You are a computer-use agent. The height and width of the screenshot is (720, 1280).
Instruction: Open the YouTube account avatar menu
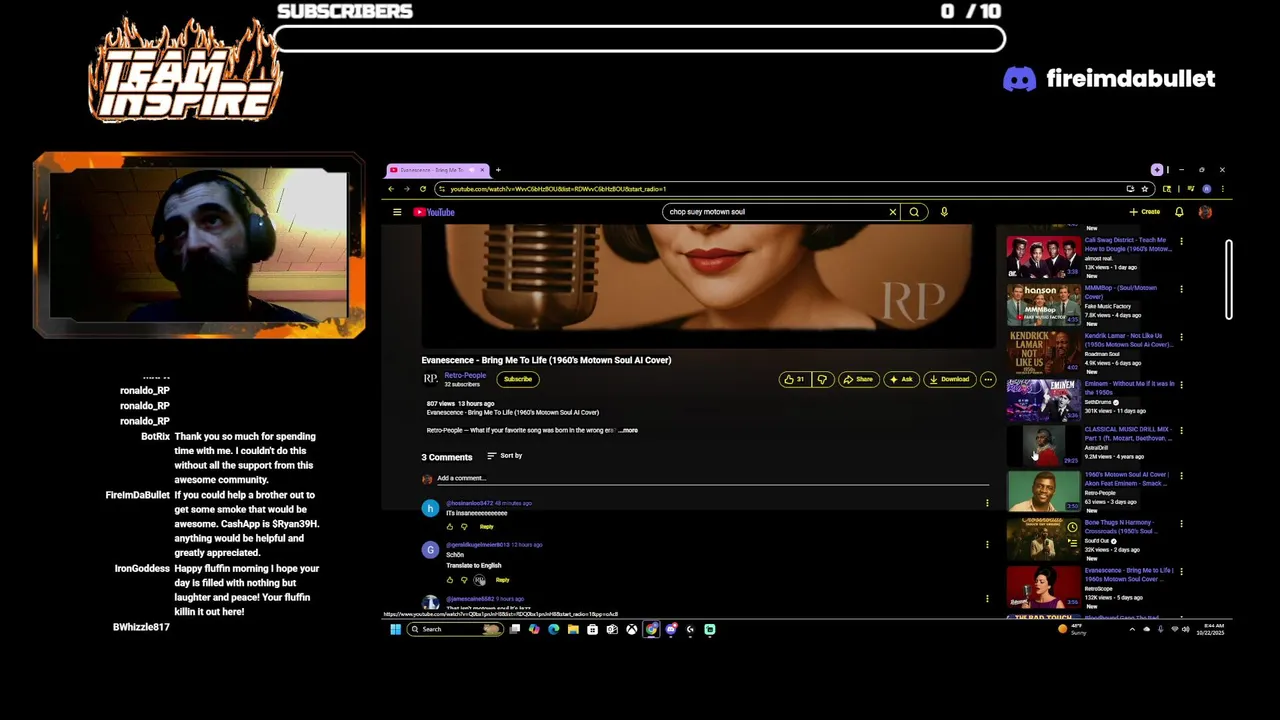(1205, 212)
